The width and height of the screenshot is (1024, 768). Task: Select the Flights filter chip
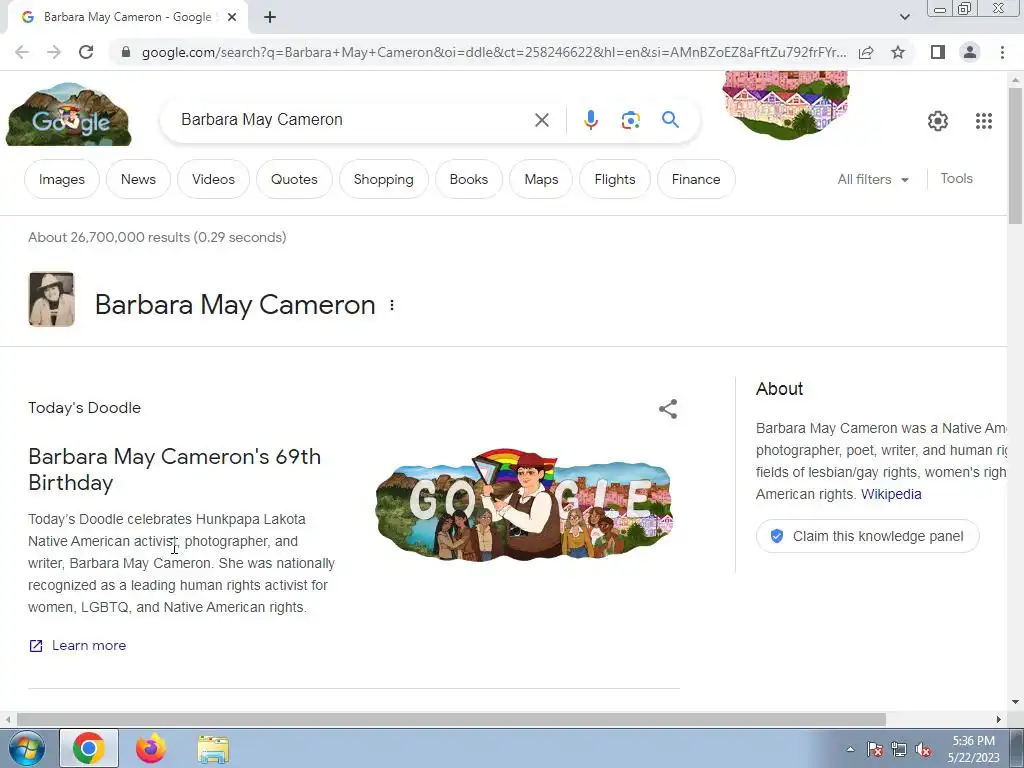point(615,179)
